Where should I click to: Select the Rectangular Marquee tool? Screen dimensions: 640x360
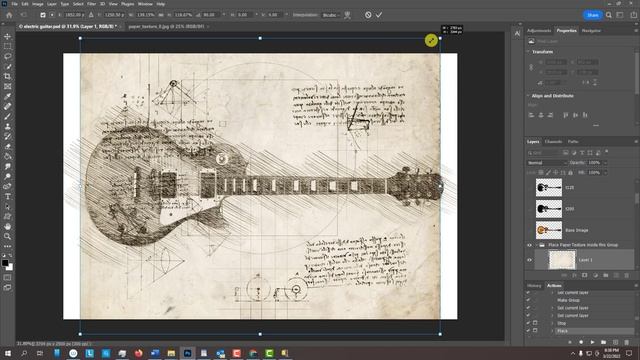point(7,46)
